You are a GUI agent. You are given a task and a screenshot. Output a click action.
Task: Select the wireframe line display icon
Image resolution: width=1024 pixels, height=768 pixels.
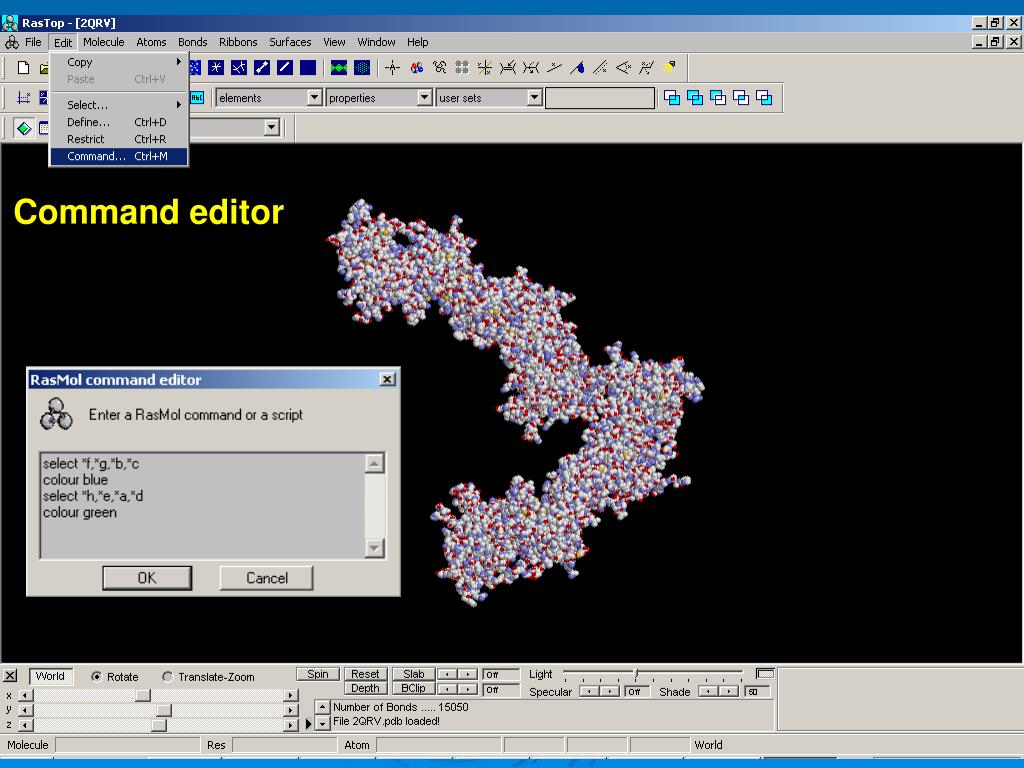[x=285, y=67]
